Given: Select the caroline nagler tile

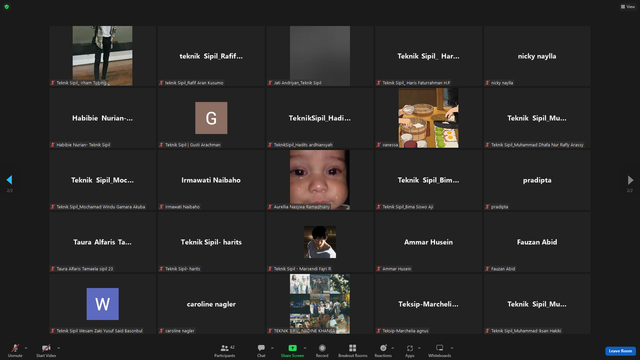Looking at the screenshot, I should [211, 304].
